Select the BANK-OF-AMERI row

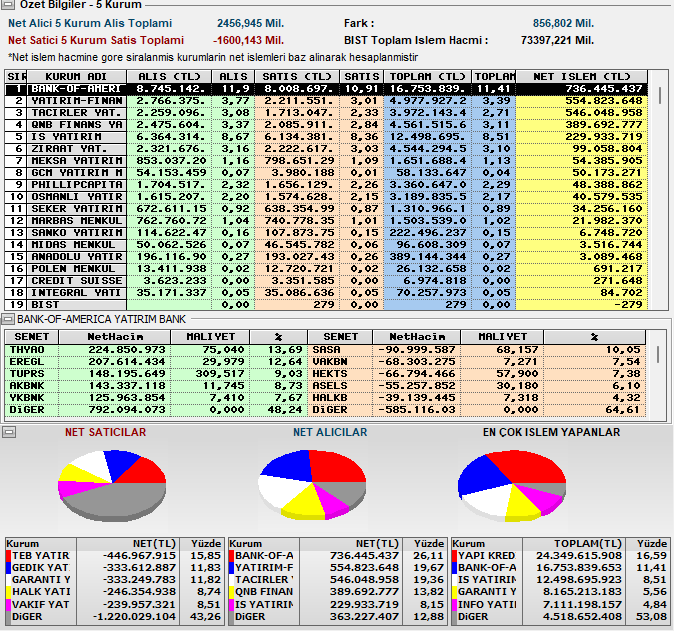pos(326,89)
